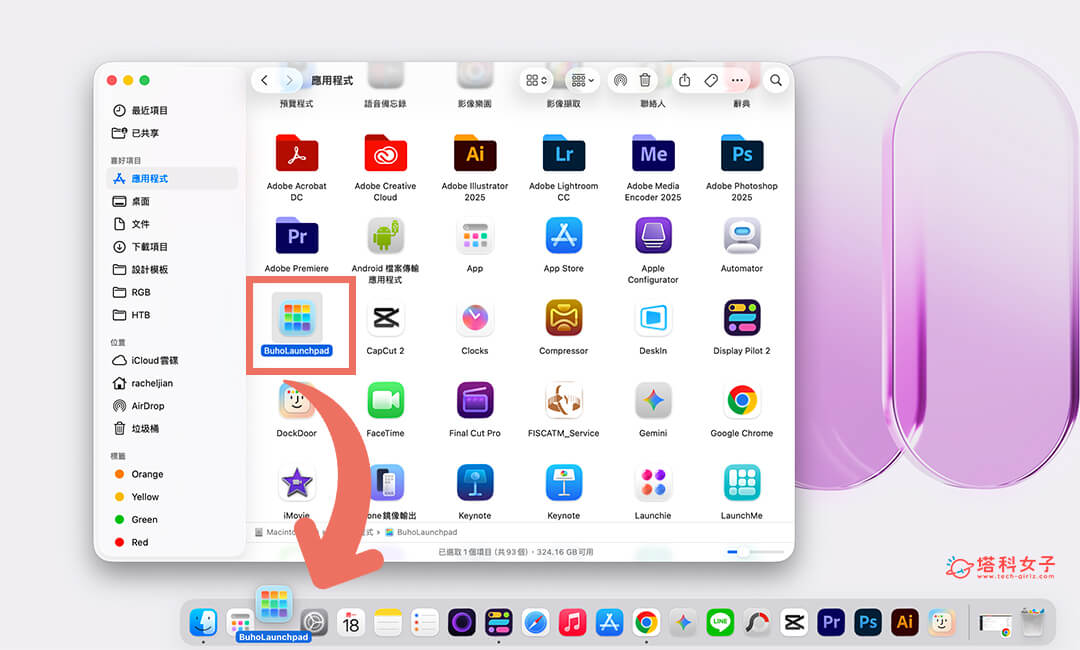Select Adobe Premiere folder icon
This screenshot has height=650, width=1080.
pos(297,235)
